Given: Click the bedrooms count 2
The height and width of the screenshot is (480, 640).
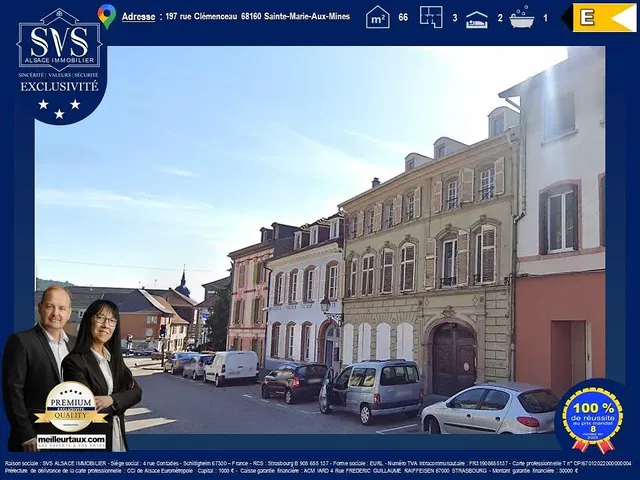Looking at the screenshot, I should [x=500, y=18].
